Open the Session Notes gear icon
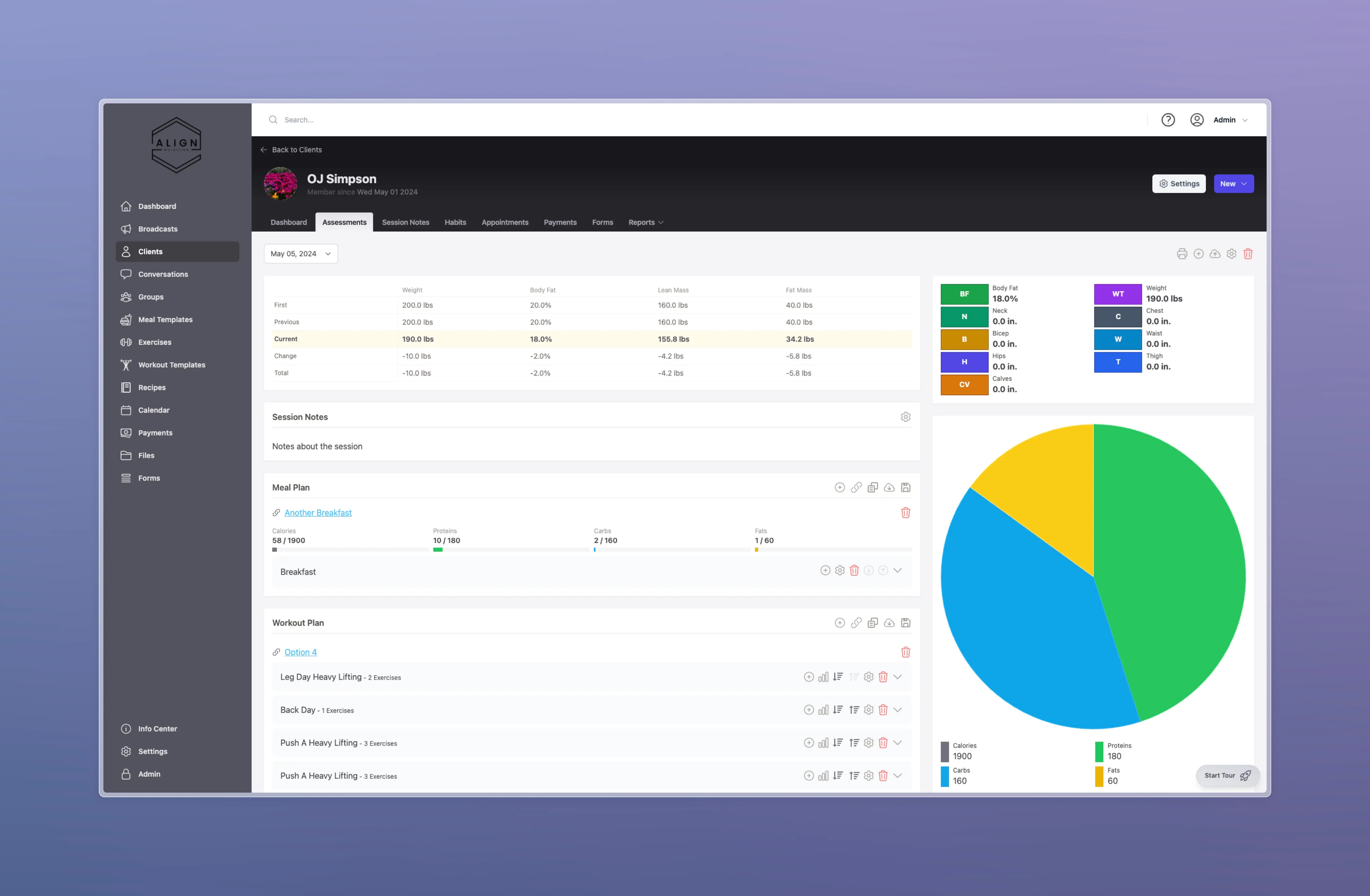Viewport: 1370px width, 896px height. click(906, 417)
